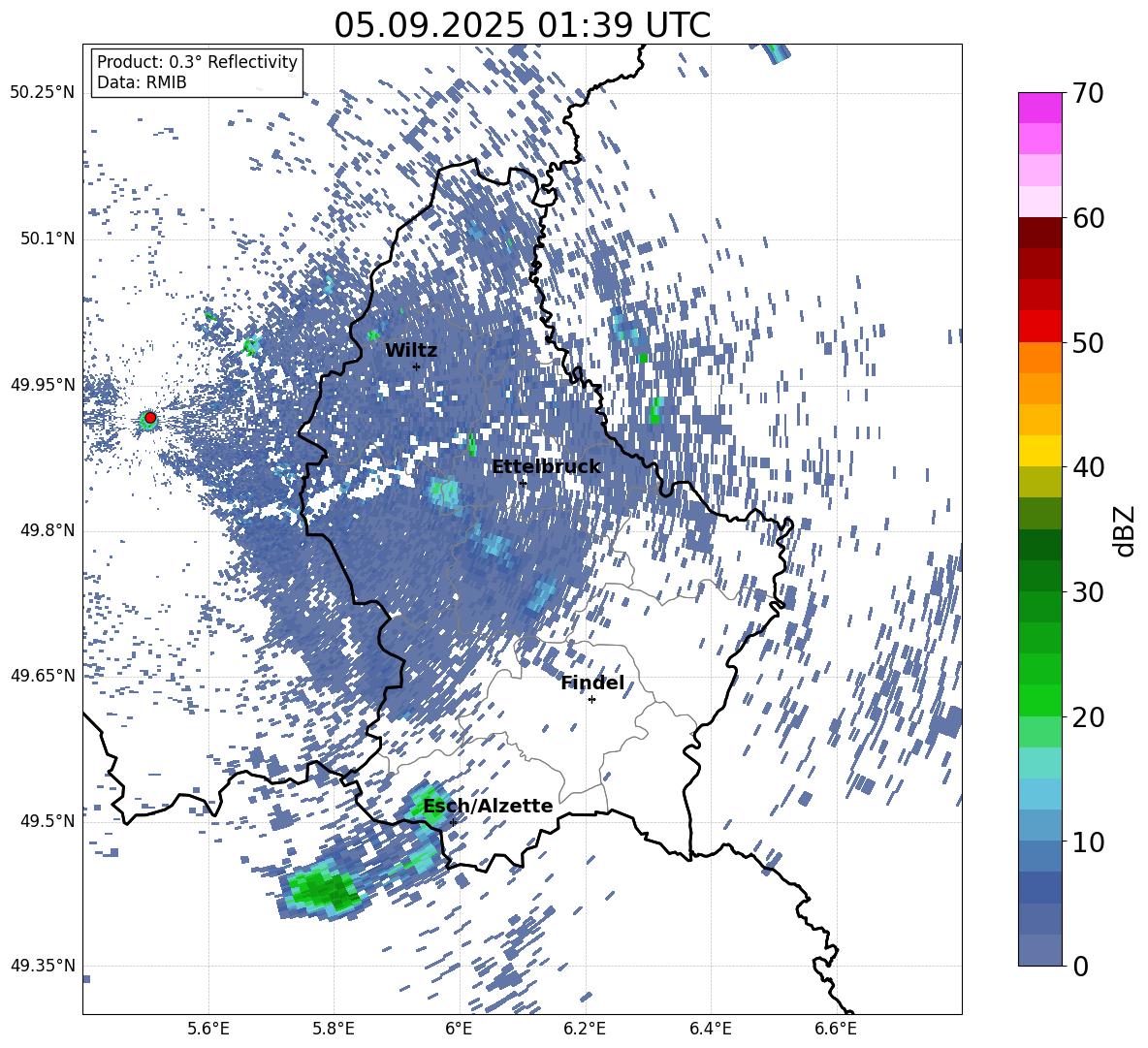Click the bright red 50 dBZ swatch

click(1039, 327)
